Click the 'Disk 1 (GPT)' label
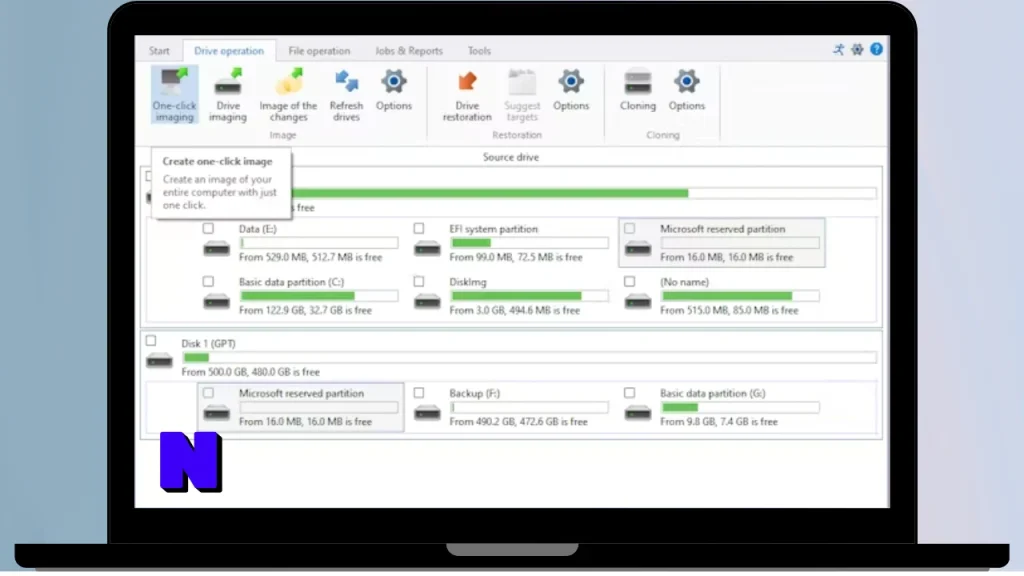The image size is (1024, 576). pos(208,344)
